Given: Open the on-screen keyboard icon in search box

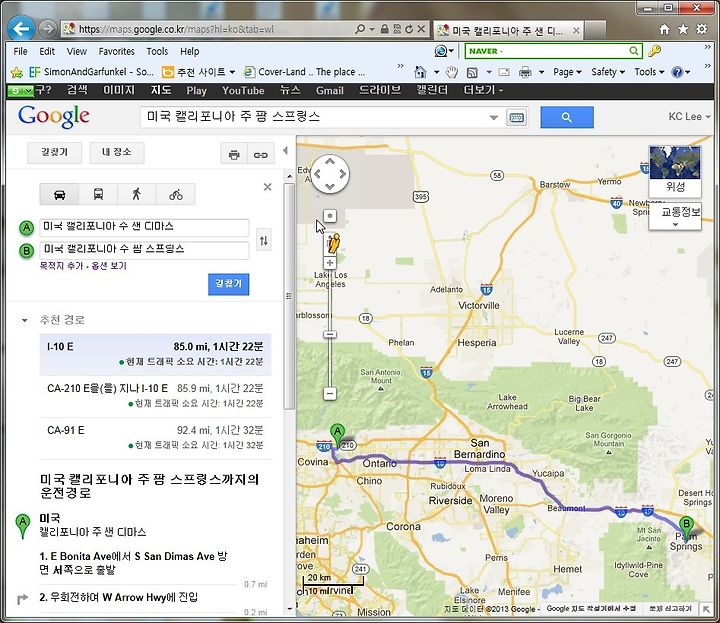Looking at the screenshot, I should coord(517,118).
